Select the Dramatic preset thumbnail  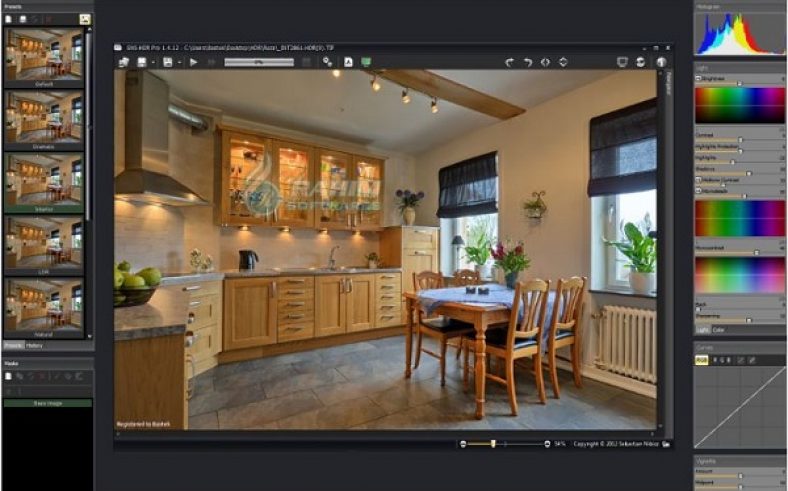pyautogui.click(x=44, y=120)
